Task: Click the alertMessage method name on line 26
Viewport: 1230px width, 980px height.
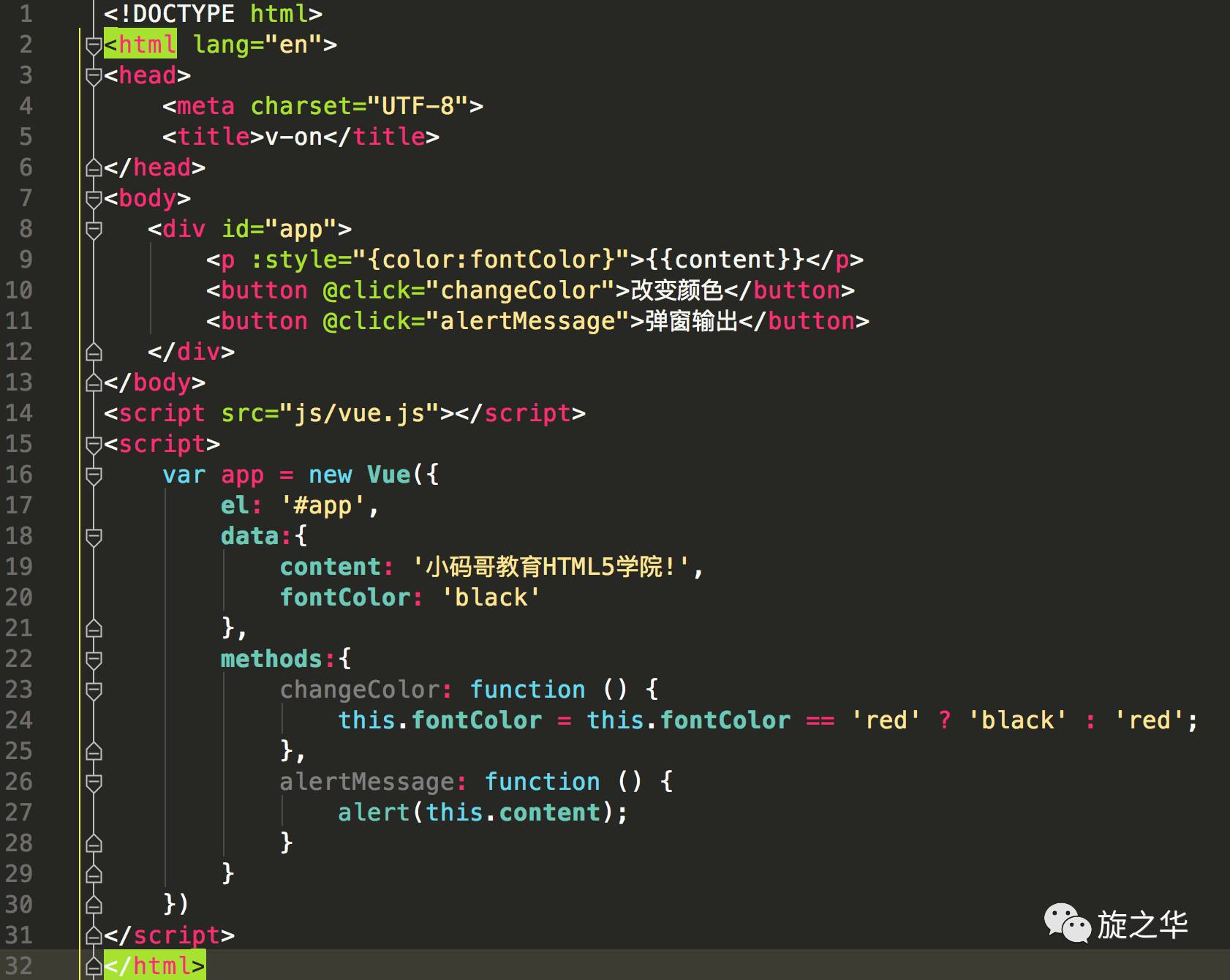Action: click(x=367, y=782)
